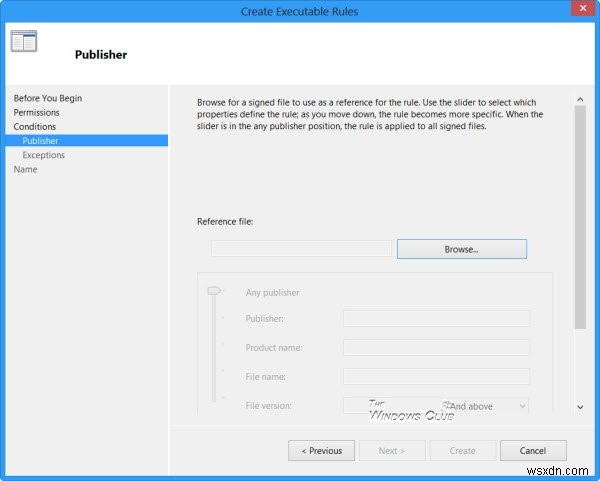
Task: Click the Create Executable Rules title bar
Action: pyautogui.click(x=299, y=11)
